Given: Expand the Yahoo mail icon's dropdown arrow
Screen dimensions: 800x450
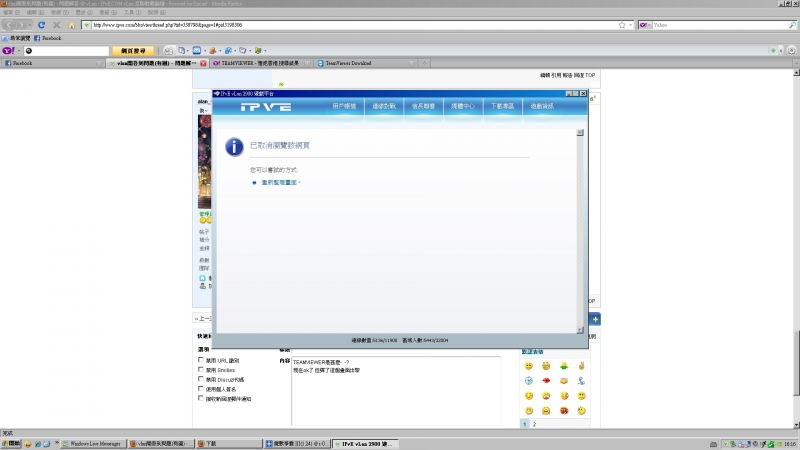Looking at the screenshot, I should click(205, 51).
